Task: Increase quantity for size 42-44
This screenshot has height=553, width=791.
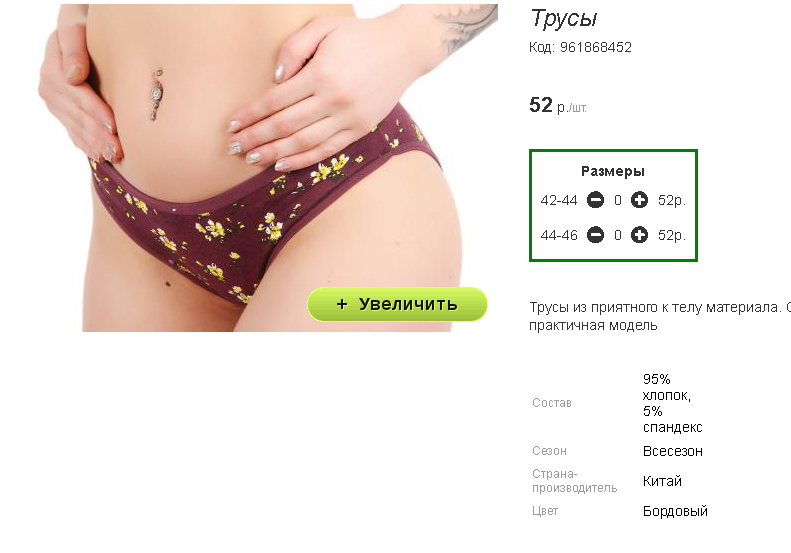Action: (639, 200)
